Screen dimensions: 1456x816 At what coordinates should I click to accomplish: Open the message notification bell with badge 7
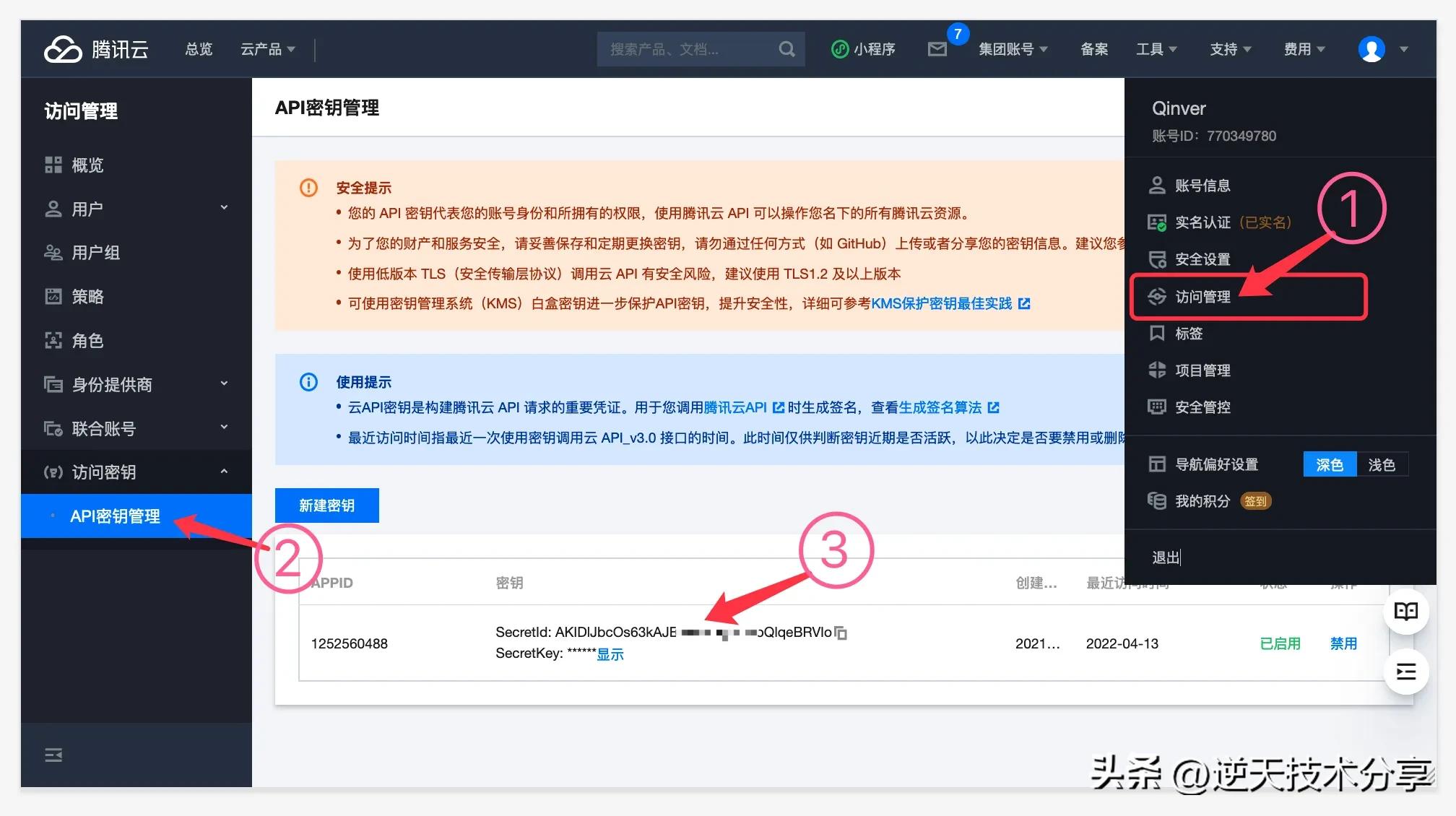(937, 48)
